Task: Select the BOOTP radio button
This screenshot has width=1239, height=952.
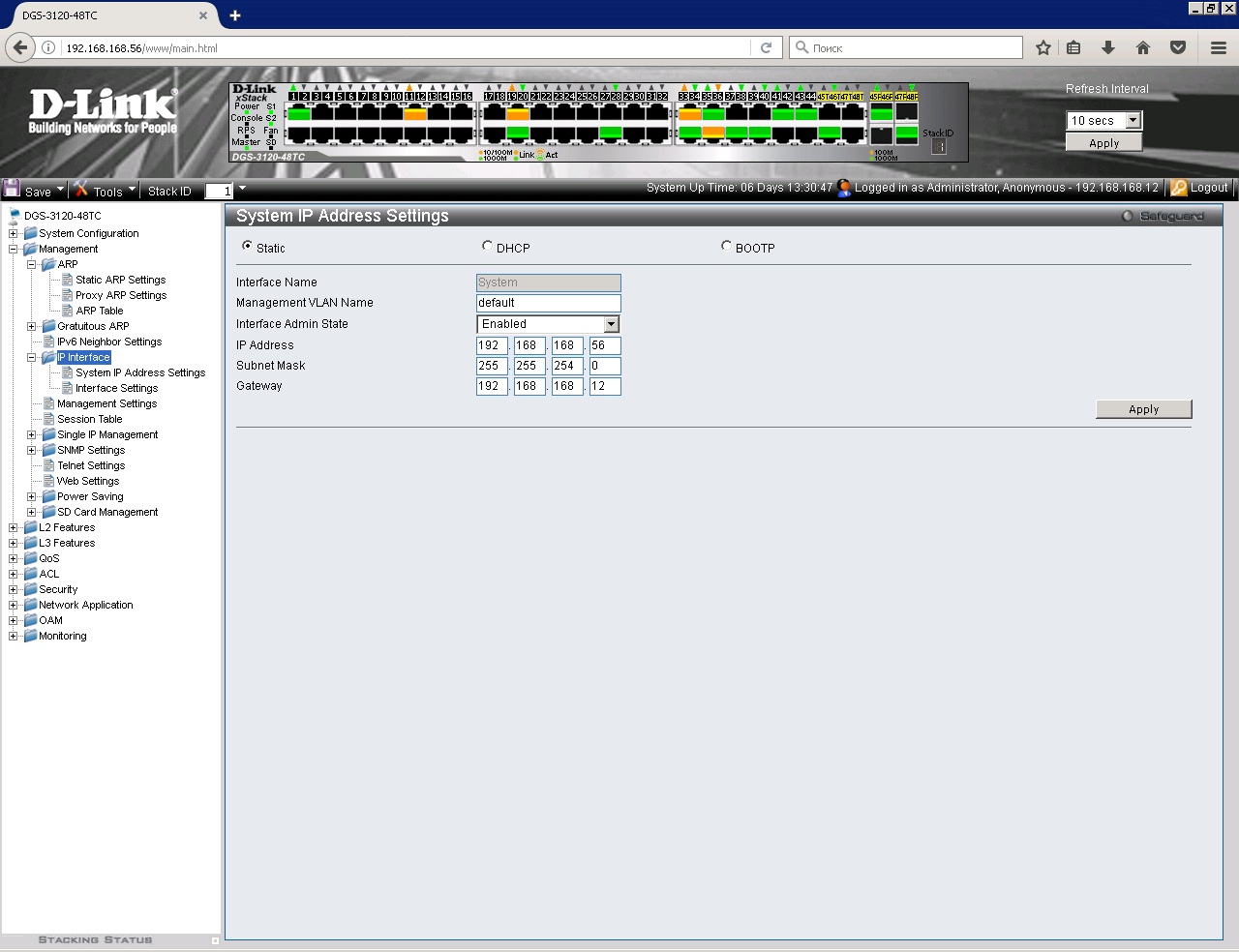Action: [x=726, y=246]
